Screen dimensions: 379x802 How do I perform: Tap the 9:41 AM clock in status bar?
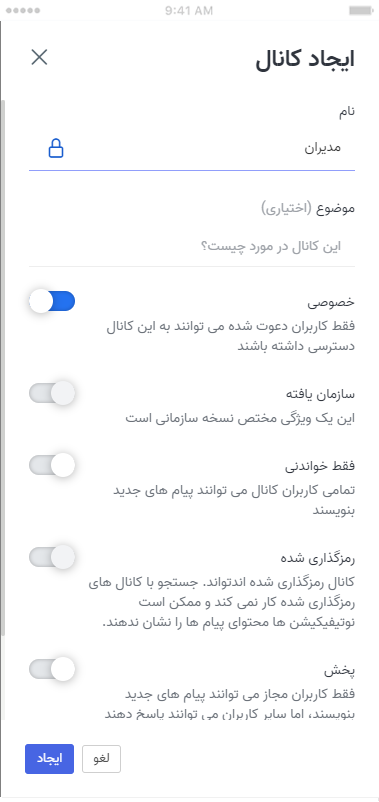pyautogui.click(x=189, y=10)
